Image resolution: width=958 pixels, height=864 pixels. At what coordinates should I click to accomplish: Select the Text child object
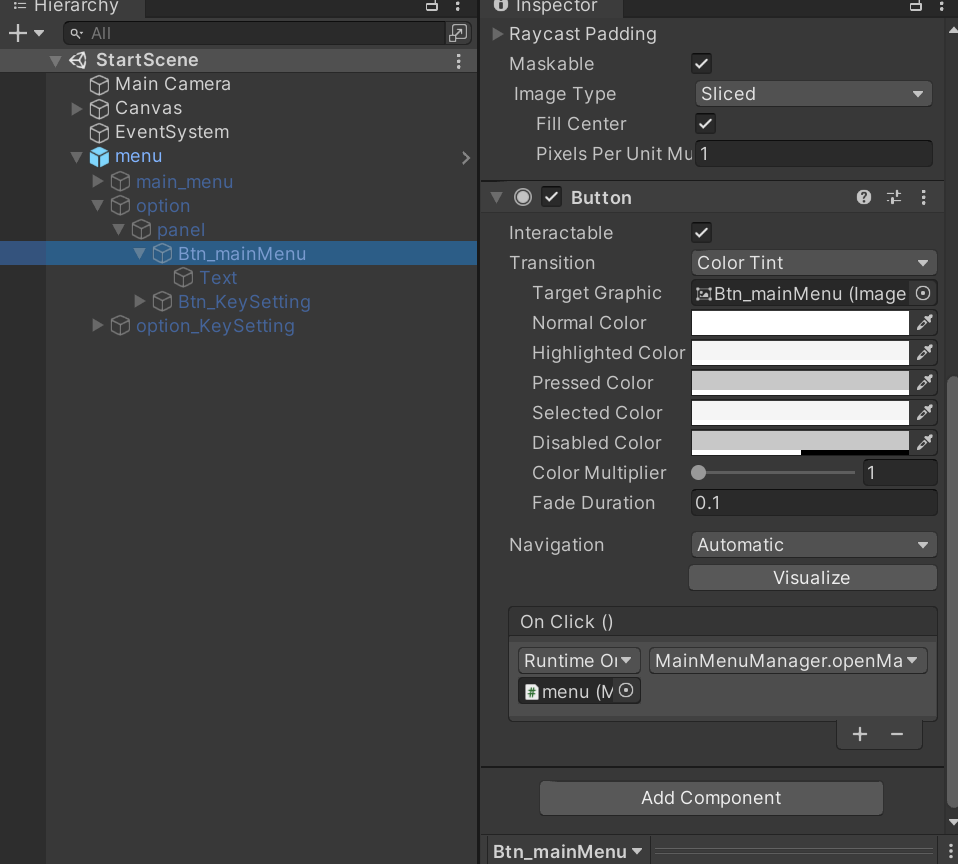coord(218,278)
